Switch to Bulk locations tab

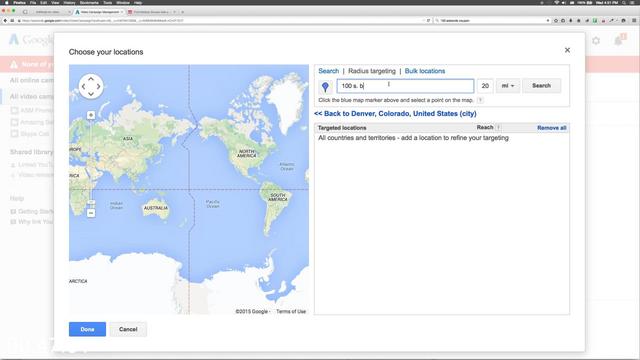click(x=425, y=71)
